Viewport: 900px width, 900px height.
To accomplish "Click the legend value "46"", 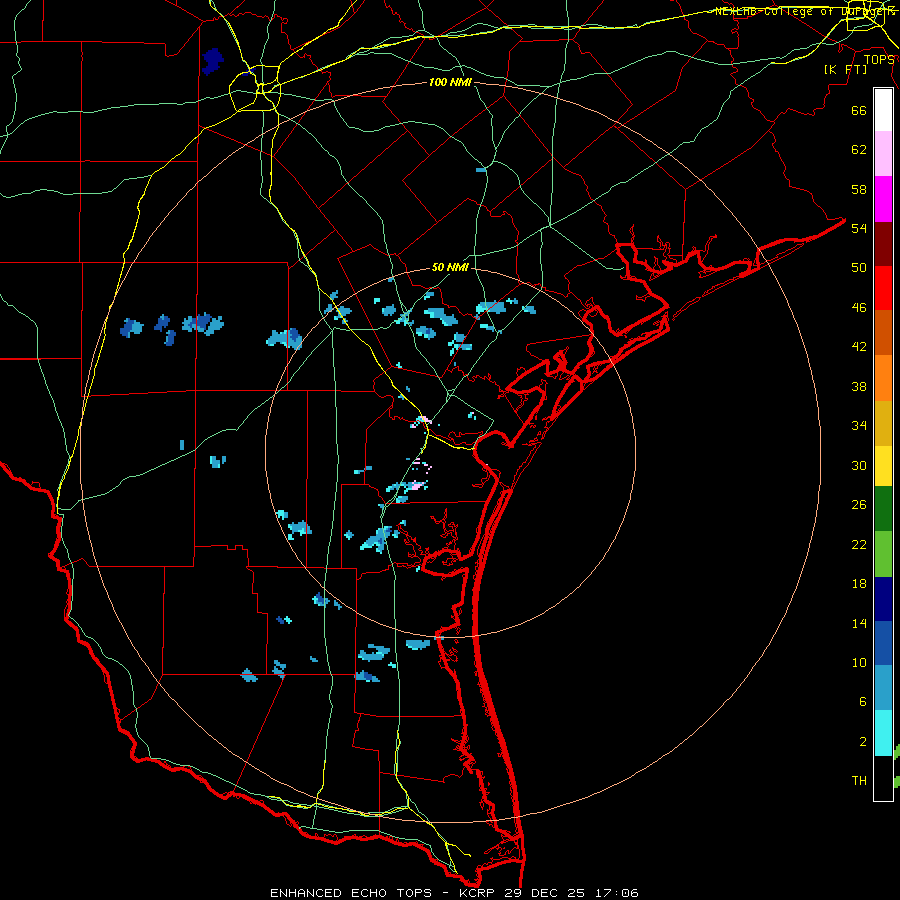I will click(859, 308).
